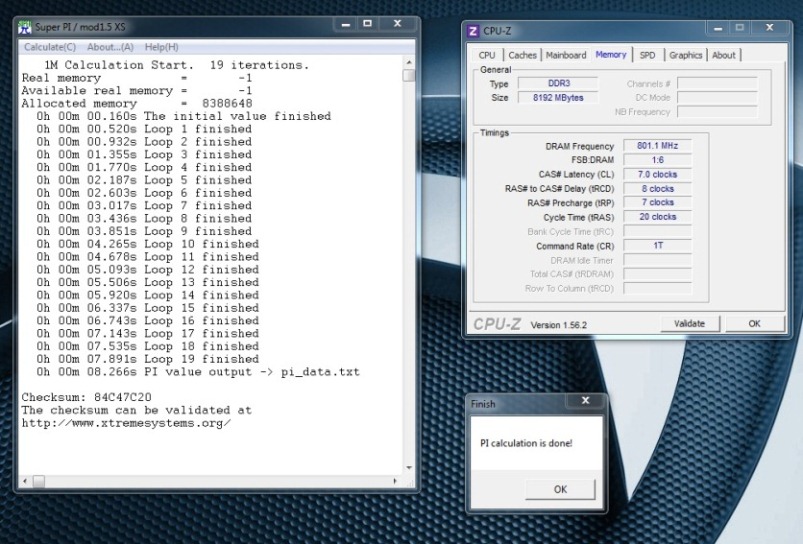Click the Command Rate 1T value

(x=658, y=246)
